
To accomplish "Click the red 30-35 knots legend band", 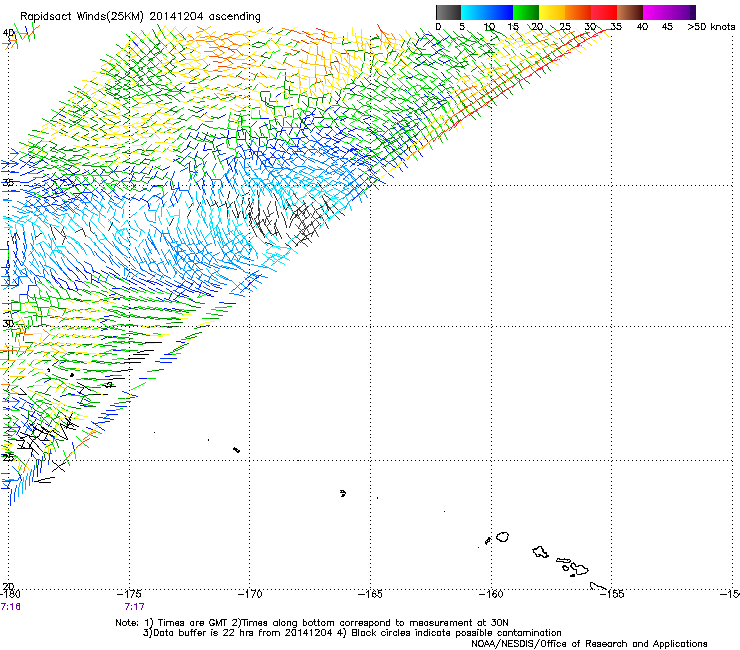I will 604,12.
